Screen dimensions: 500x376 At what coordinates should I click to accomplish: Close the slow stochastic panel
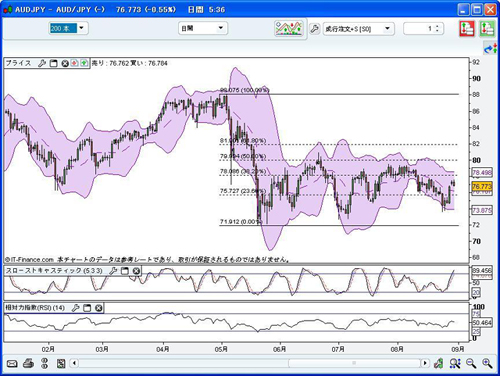(136, 271)
